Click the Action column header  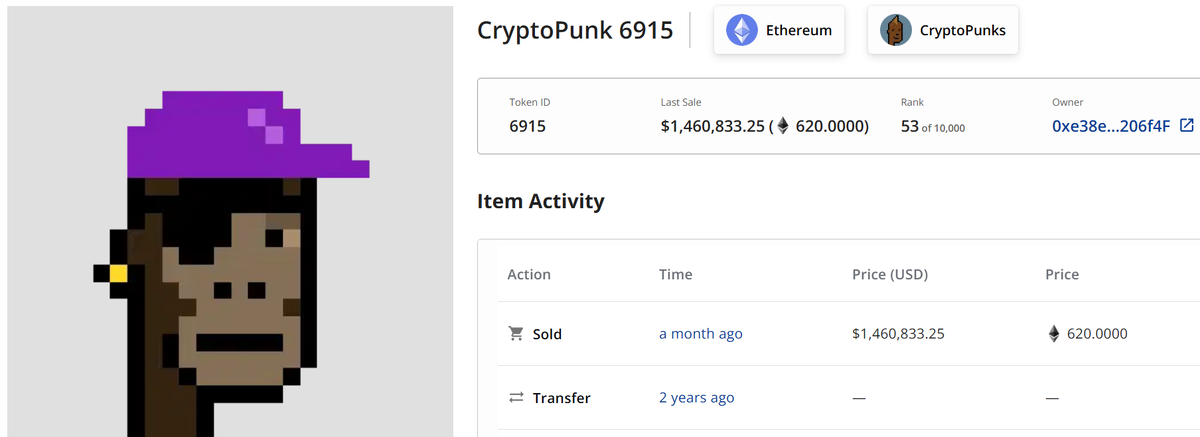[529, 274]
